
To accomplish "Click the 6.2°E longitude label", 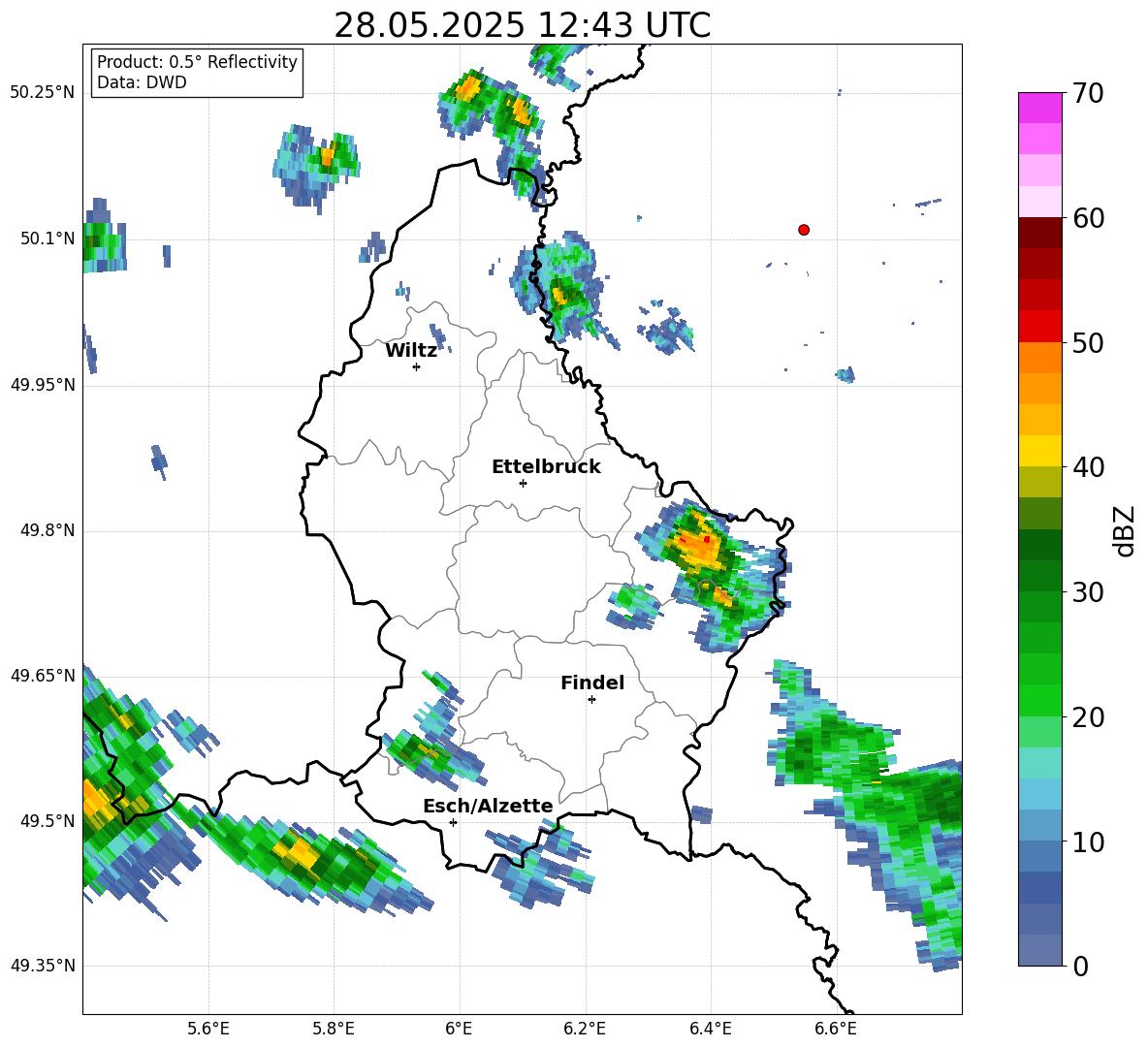I will click(585, 1029).
